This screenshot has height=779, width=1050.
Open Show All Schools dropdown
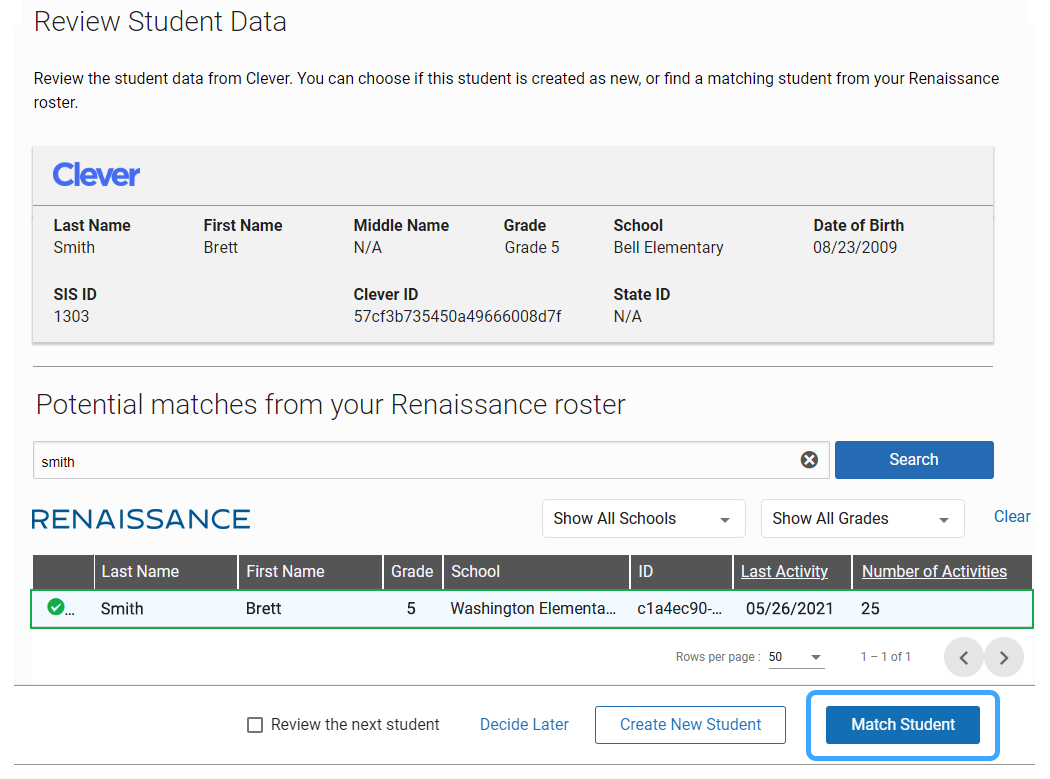[x=644, y=518]
